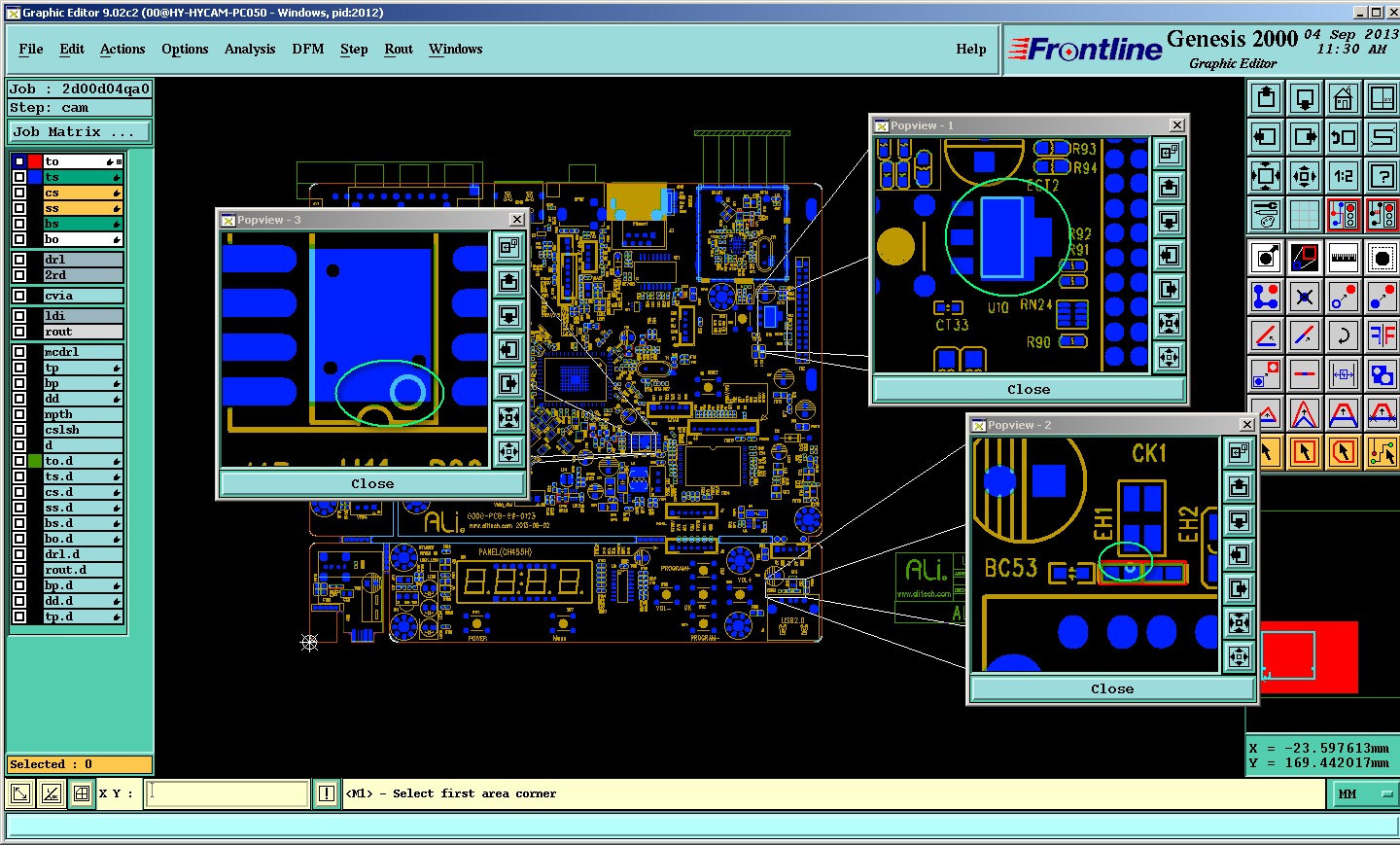1400x845 pixels.
Task: Open the Help menu
Action: pos(971,49)
